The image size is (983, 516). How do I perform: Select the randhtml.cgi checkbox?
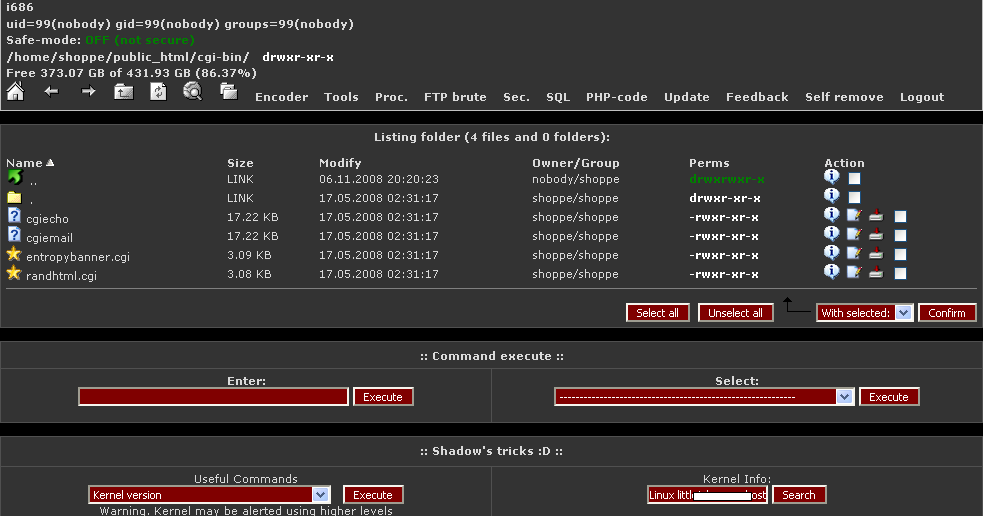(900, 273)
